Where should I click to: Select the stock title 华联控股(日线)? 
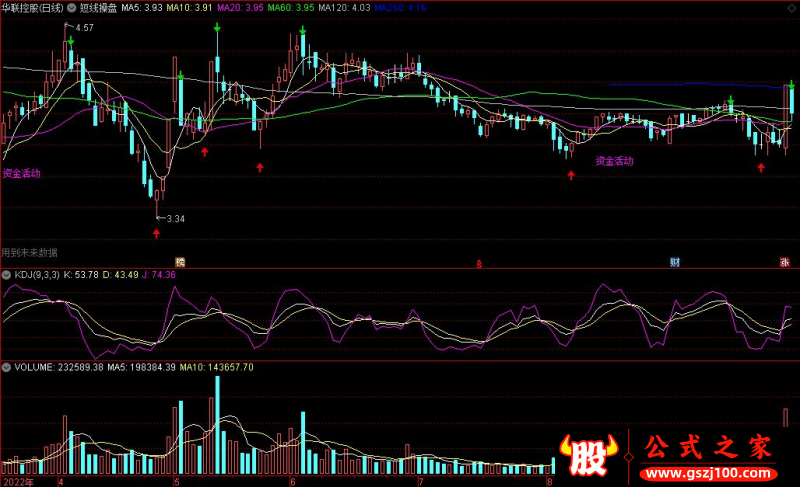33,8
